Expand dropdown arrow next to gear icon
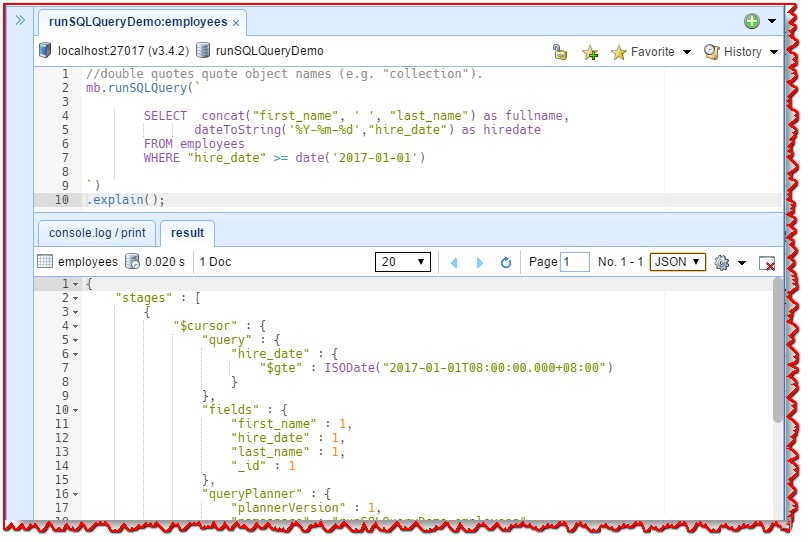 742,263
